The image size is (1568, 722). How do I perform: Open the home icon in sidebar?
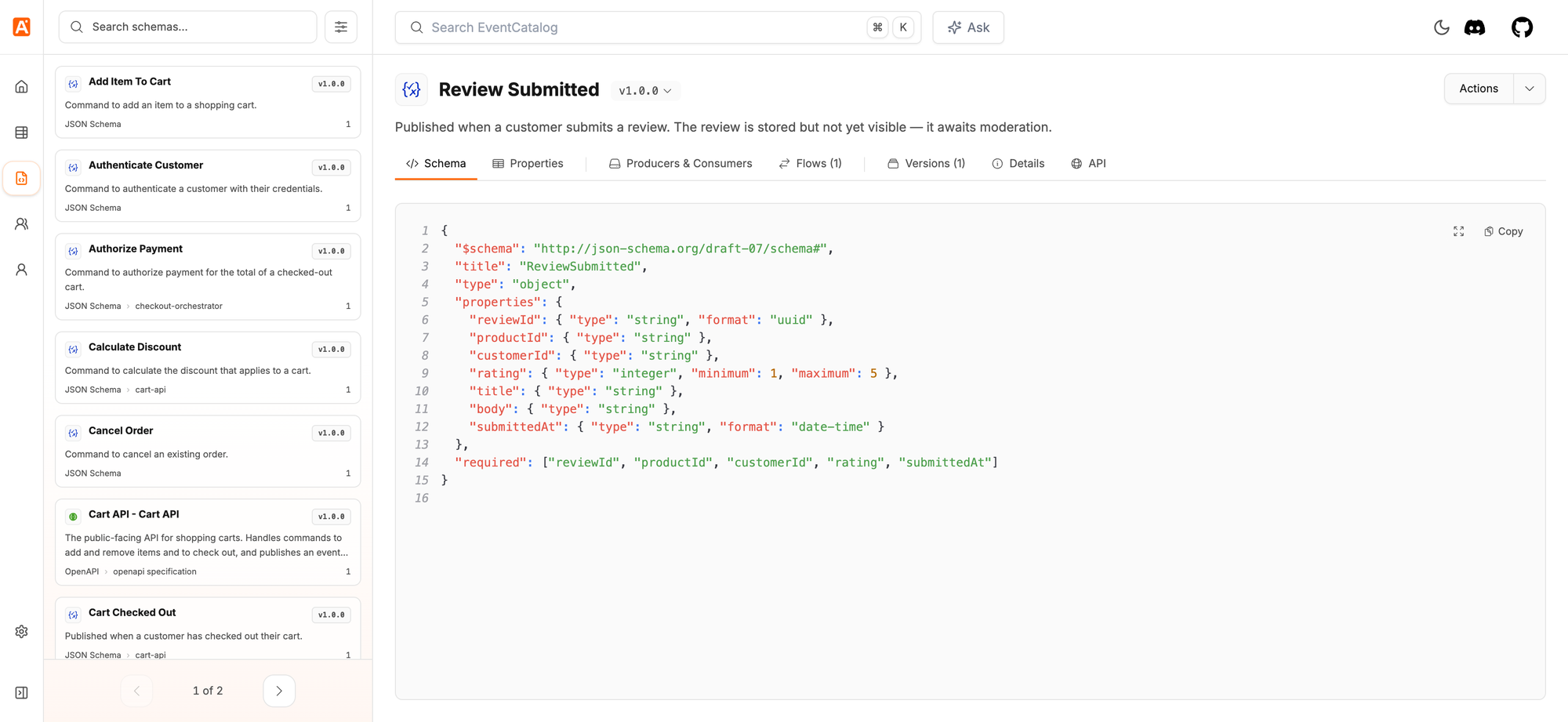[22, 87]
